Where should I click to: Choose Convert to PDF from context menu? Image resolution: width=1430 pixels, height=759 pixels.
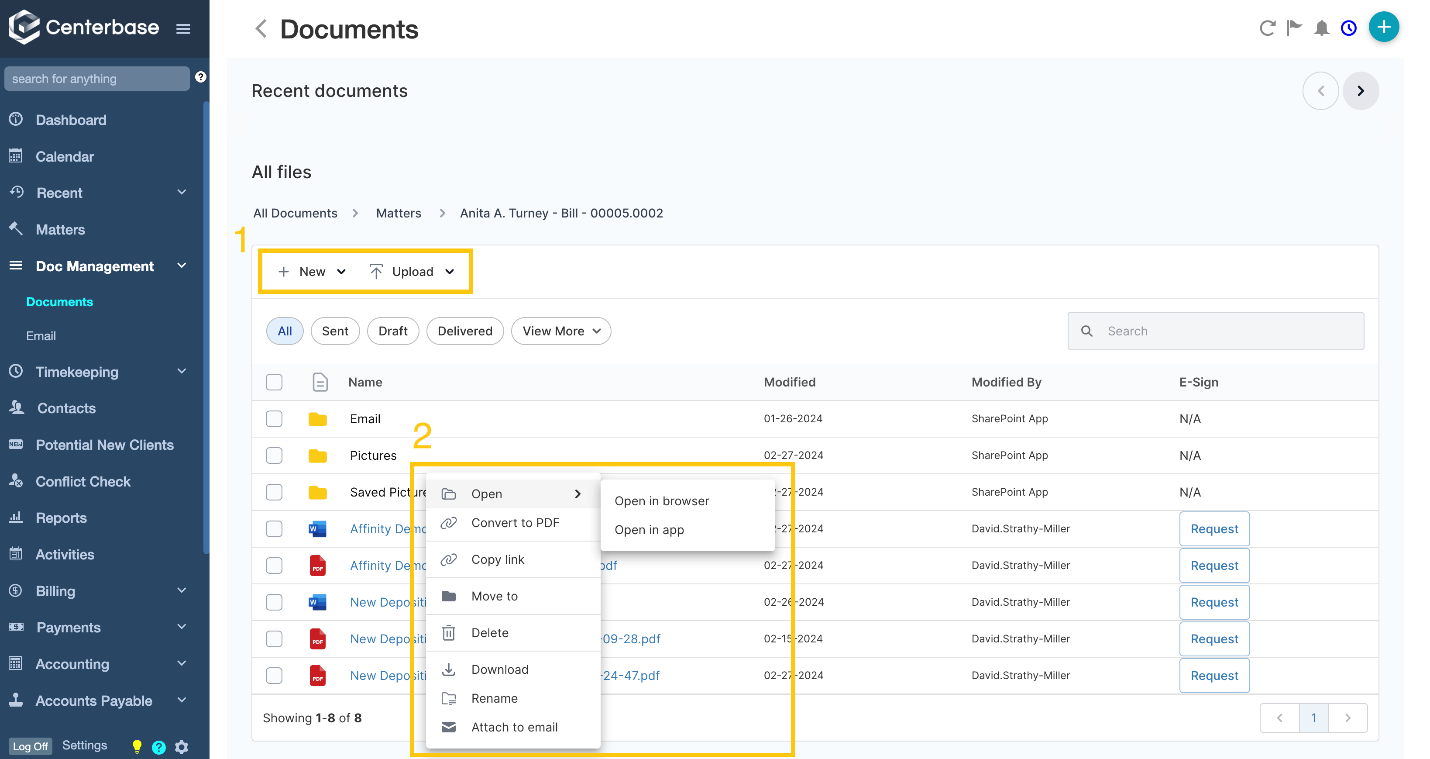coord(515,523)
